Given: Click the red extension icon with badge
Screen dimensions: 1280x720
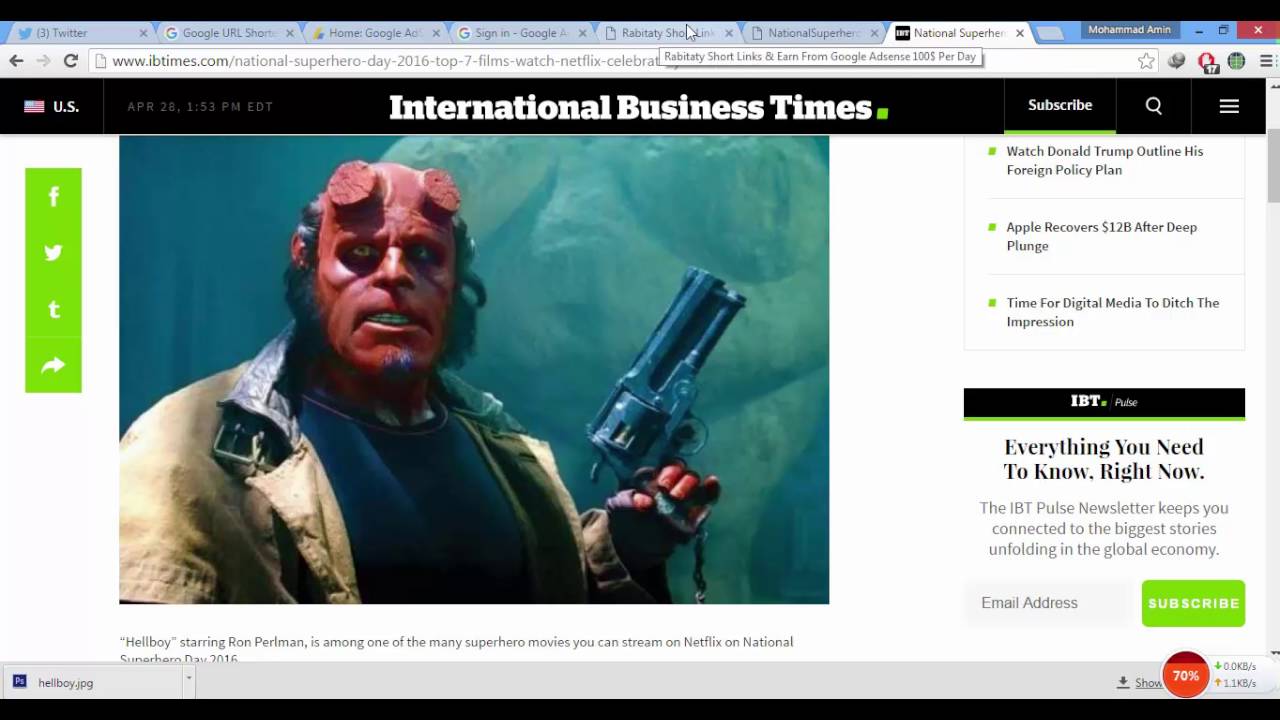Looking at the screenshot, I should (1207, 62).
